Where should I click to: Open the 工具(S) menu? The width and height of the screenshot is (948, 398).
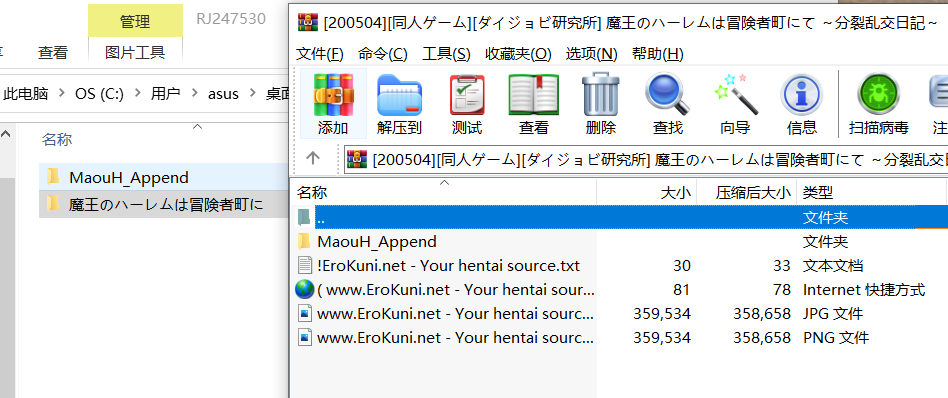[x=446, y=54]
